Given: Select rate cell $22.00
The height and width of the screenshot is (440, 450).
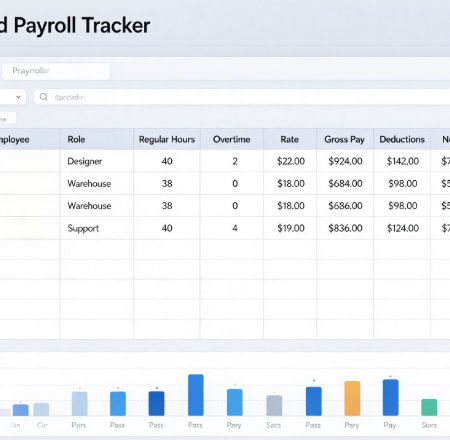Looking at the screenshot, I should tap(290, 161).
